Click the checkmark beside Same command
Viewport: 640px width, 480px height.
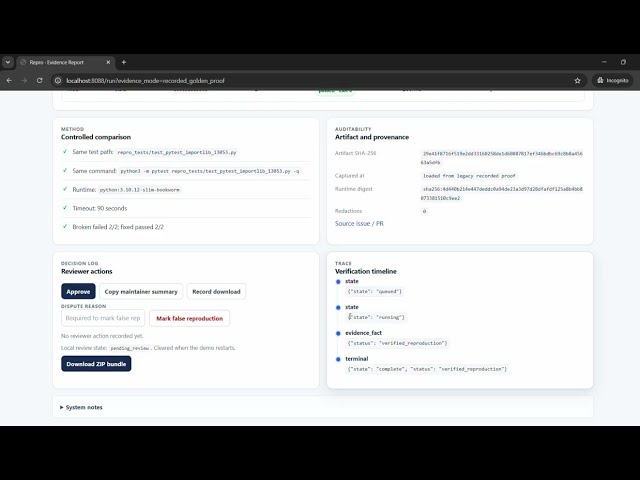click(x=64, y=170)
